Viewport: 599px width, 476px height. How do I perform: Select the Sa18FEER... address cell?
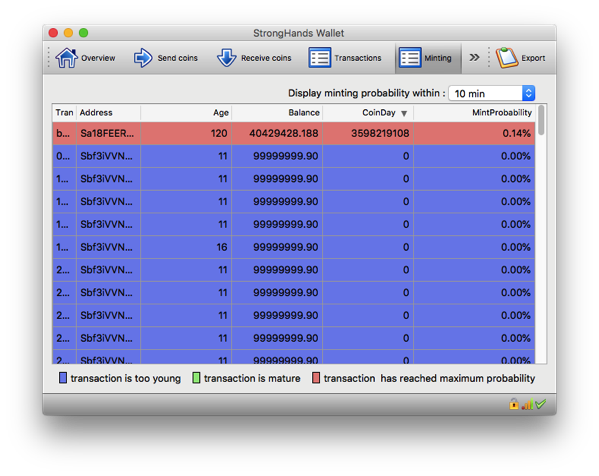click(108, 133)
